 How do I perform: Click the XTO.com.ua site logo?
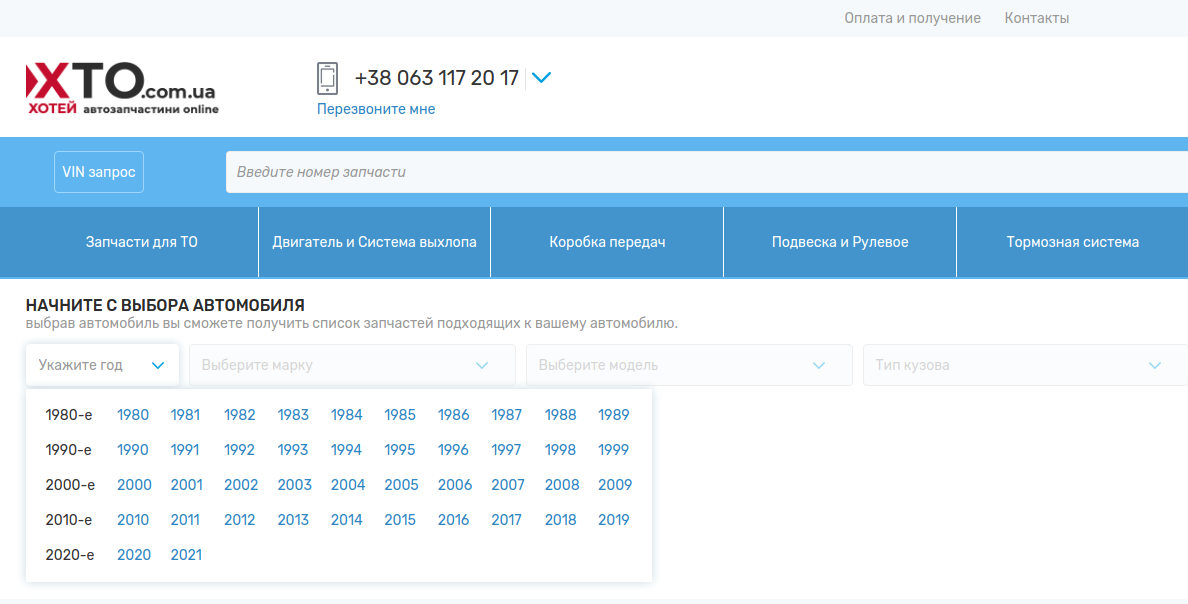(121, 87)
